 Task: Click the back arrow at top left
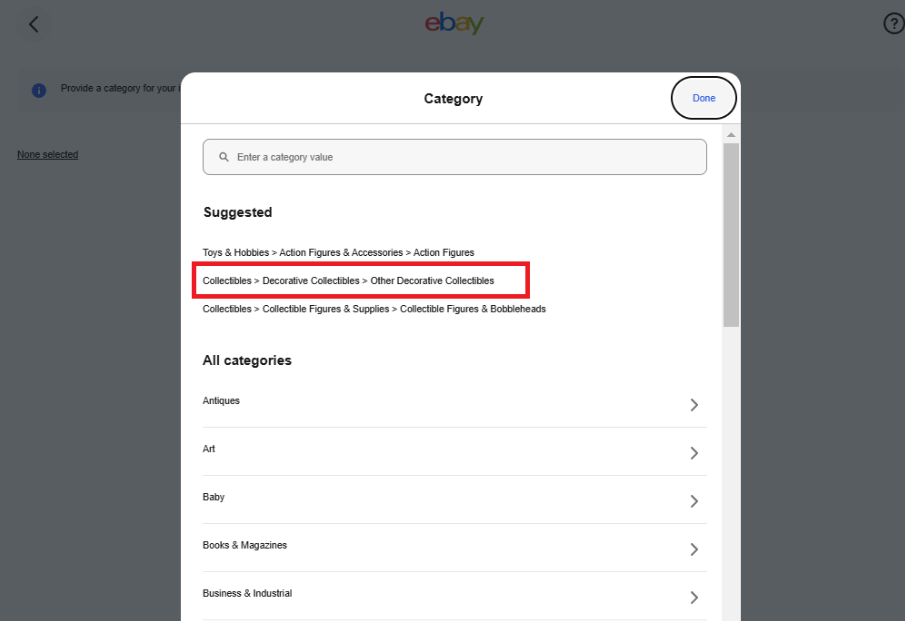(33, 23)
